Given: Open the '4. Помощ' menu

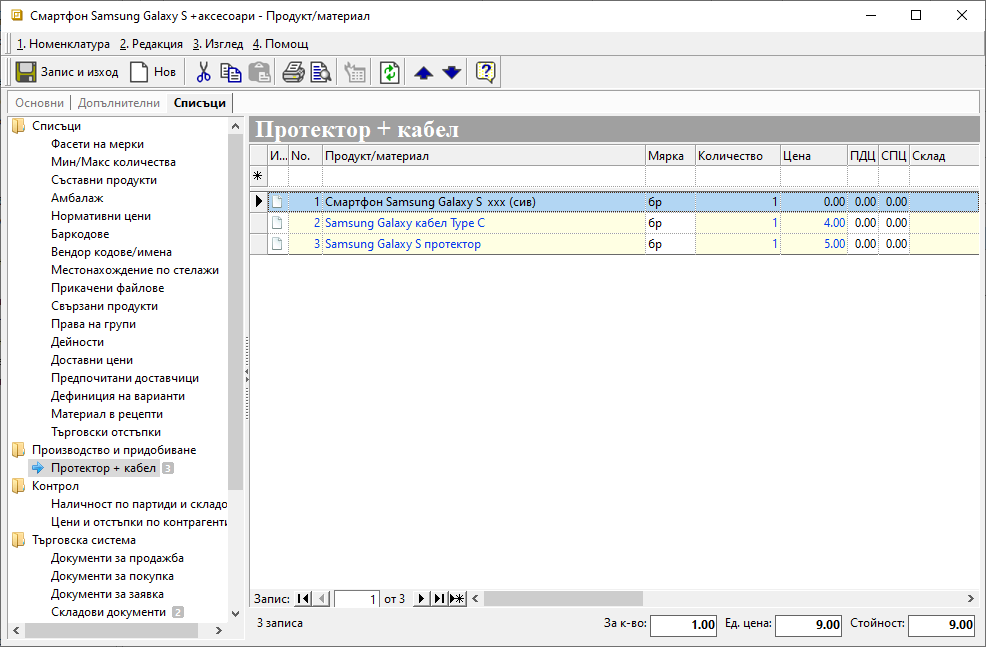Looking at the screenshot, I should click(x=280, y=44).
